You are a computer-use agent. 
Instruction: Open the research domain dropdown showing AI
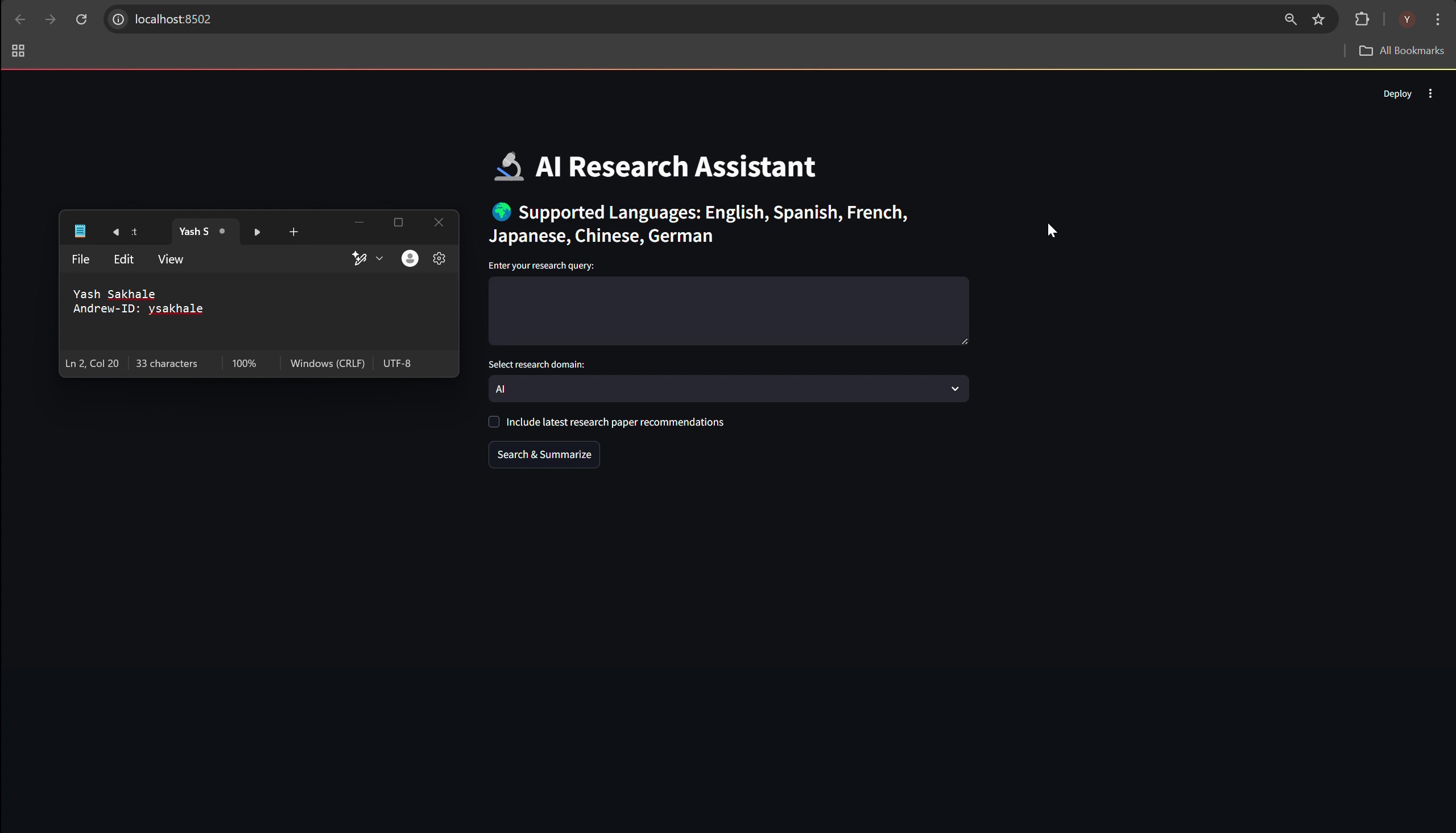[728, 389]
